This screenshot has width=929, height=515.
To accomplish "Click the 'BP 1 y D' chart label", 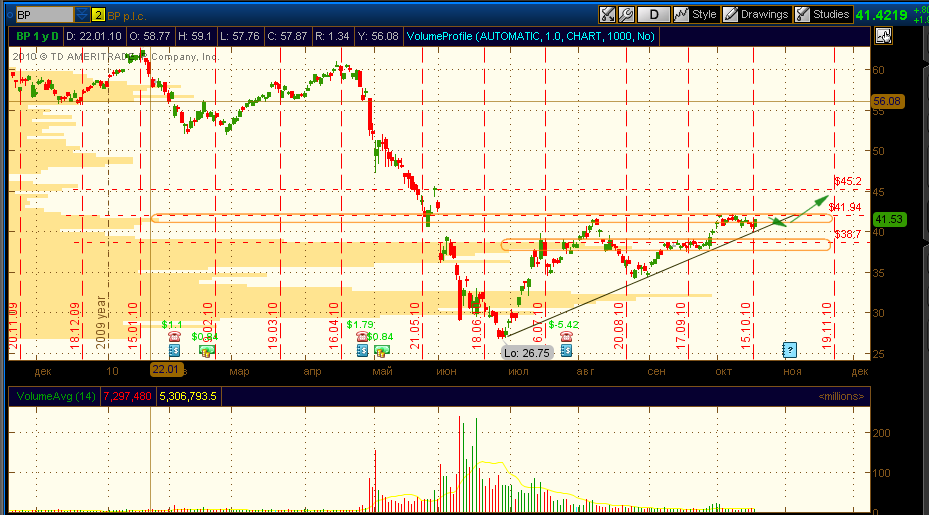I will 37,36.
